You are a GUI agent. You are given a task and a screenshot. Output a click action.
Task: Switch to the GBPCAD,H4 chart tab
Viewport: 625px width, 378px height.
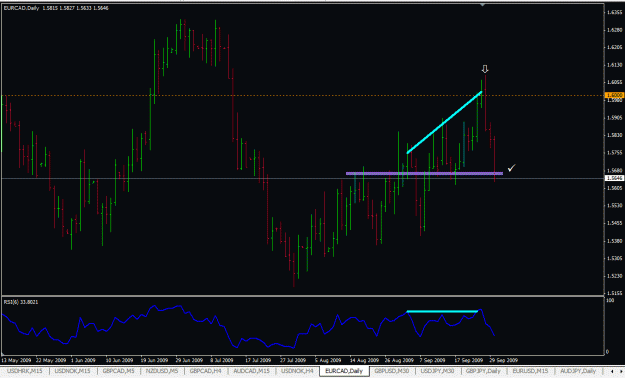pos(205,371)
